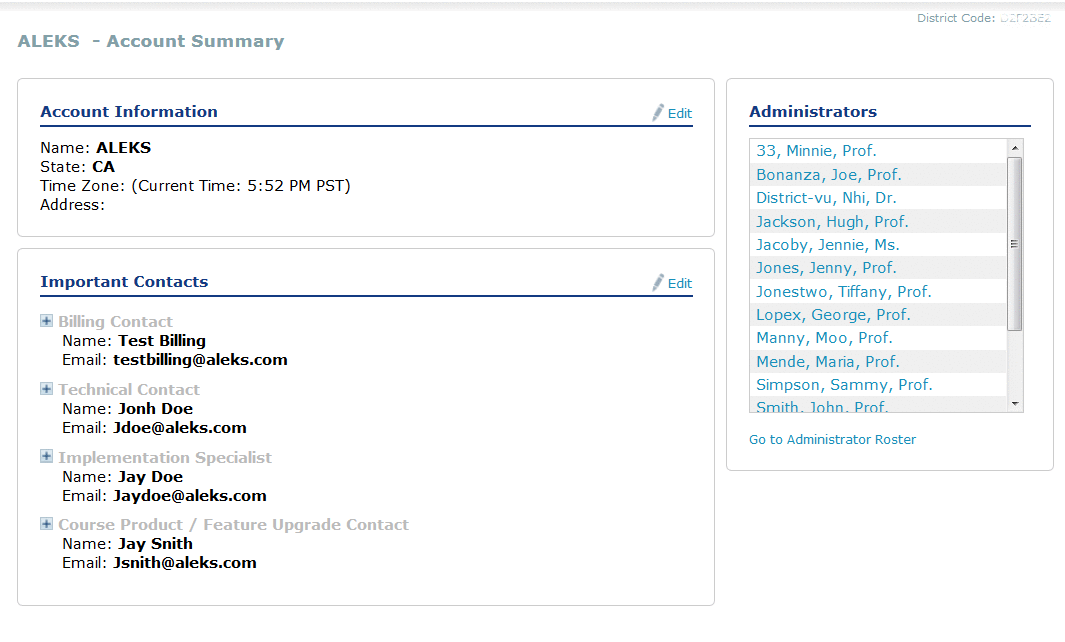This screenshot has height=642, width=1065.
Task: Click the Billing Contact heading text
Action: [115, 321]
